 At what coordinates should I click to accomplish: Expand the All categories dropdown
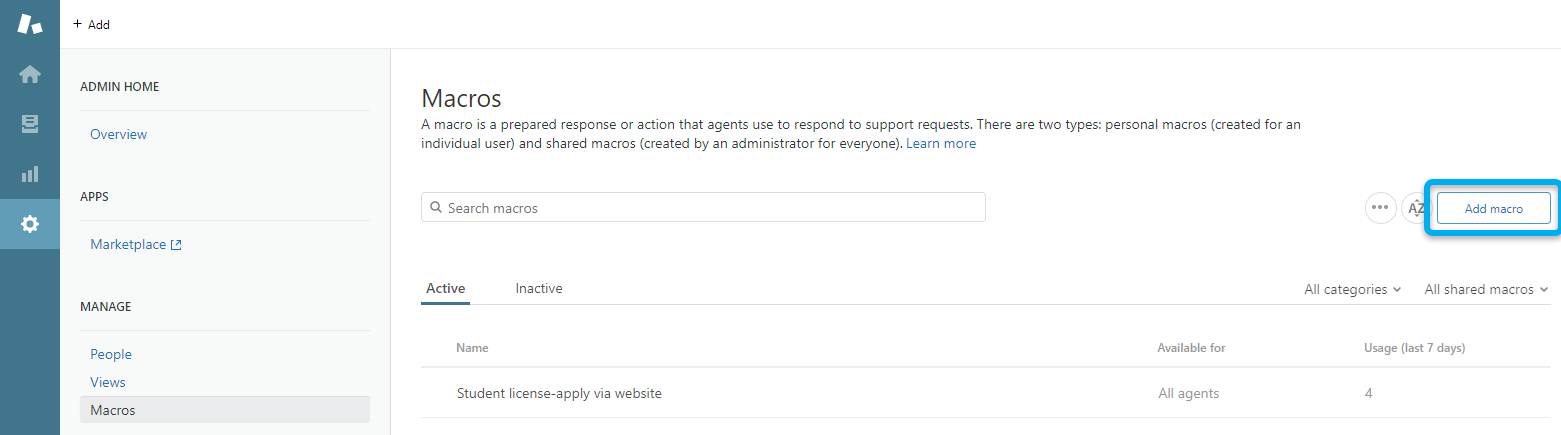coord(1352,289)
